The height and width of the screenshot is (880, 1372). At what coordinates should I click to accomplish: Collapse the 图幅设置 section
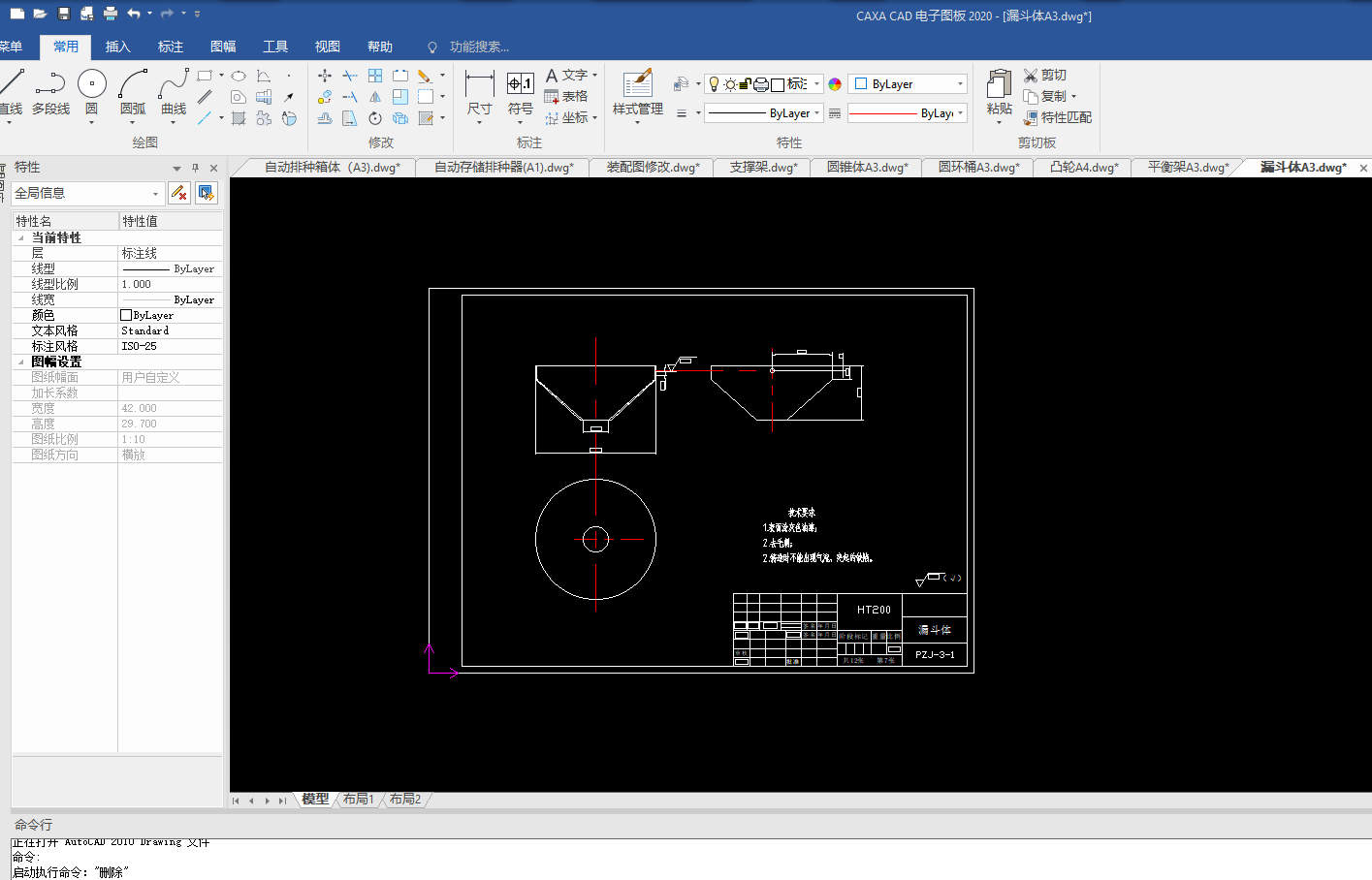21,361
